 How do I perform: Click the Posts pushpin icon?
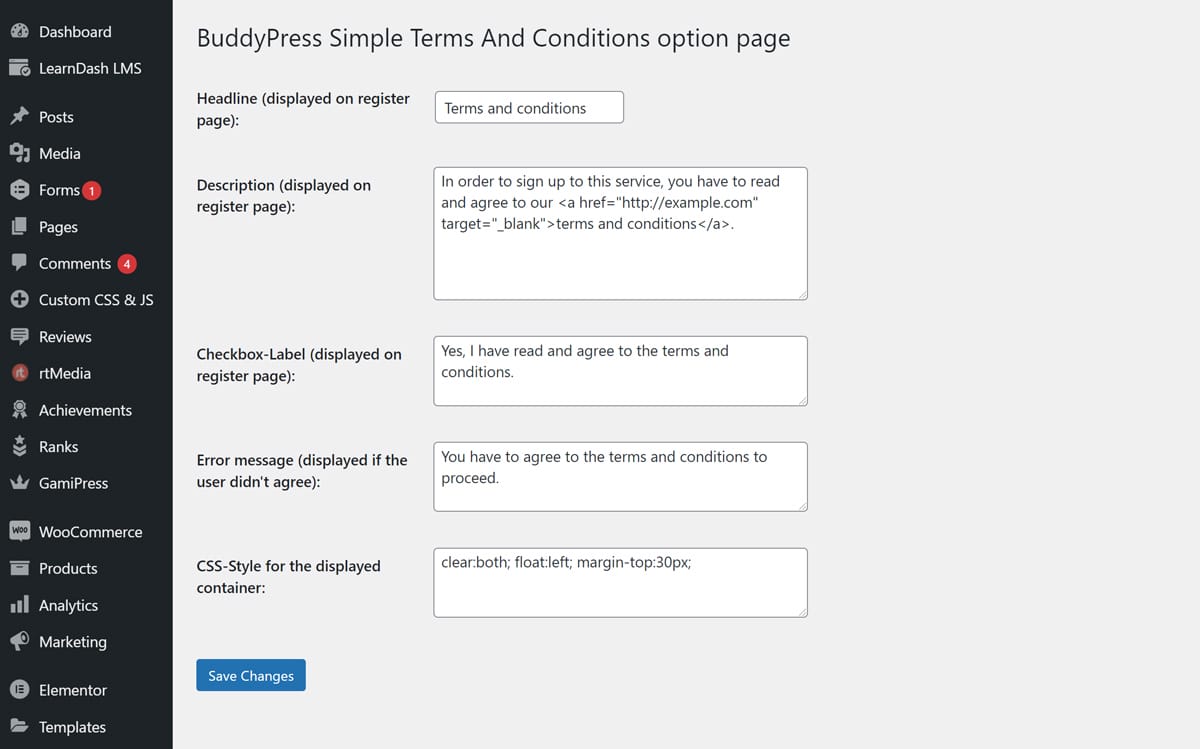tap(19, 117)
